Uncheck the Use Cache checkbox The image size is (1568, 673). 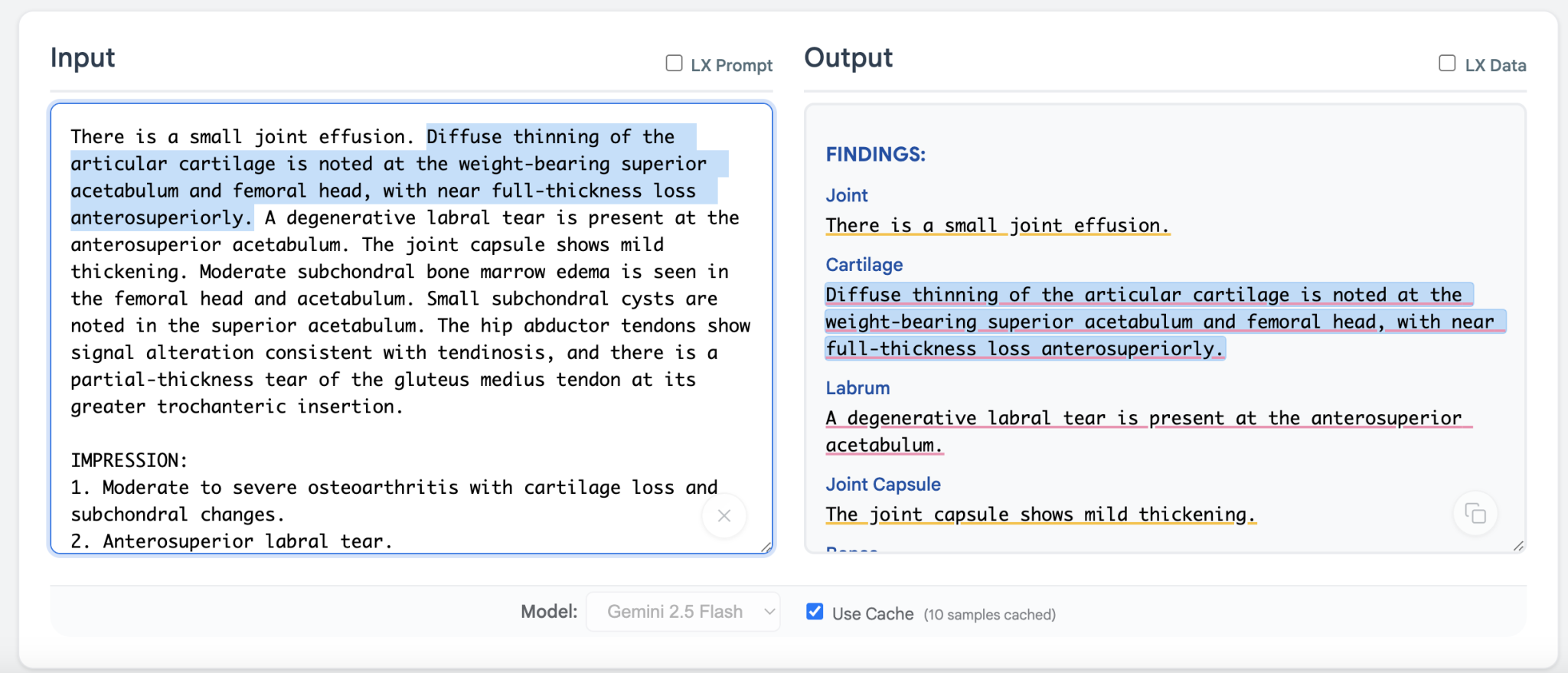click(815, 612)
